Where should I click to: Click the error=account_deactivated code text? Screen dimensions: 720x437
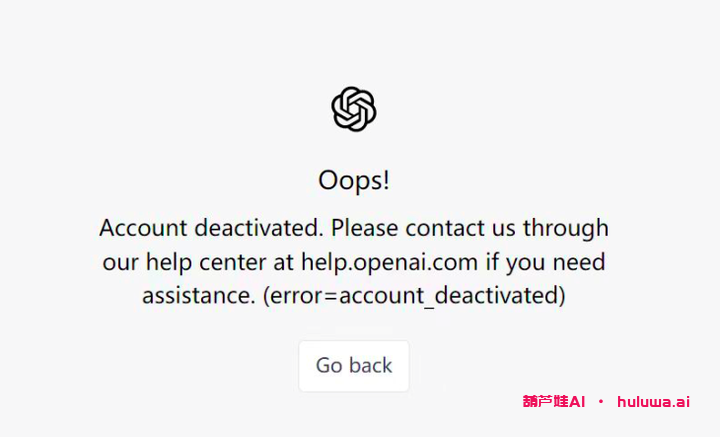pyautogui.click(x=414, y=296)
